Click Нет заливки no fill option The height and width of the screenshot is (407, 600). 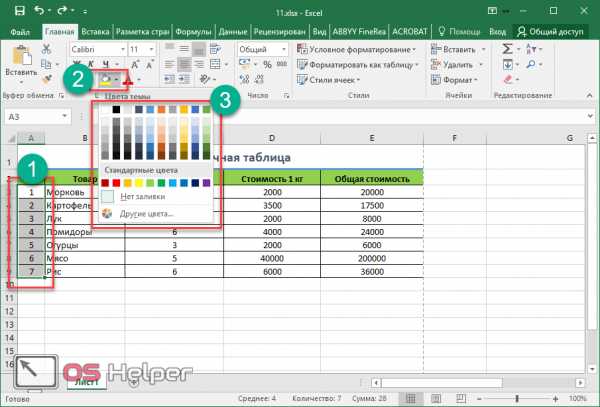[142, 197]
